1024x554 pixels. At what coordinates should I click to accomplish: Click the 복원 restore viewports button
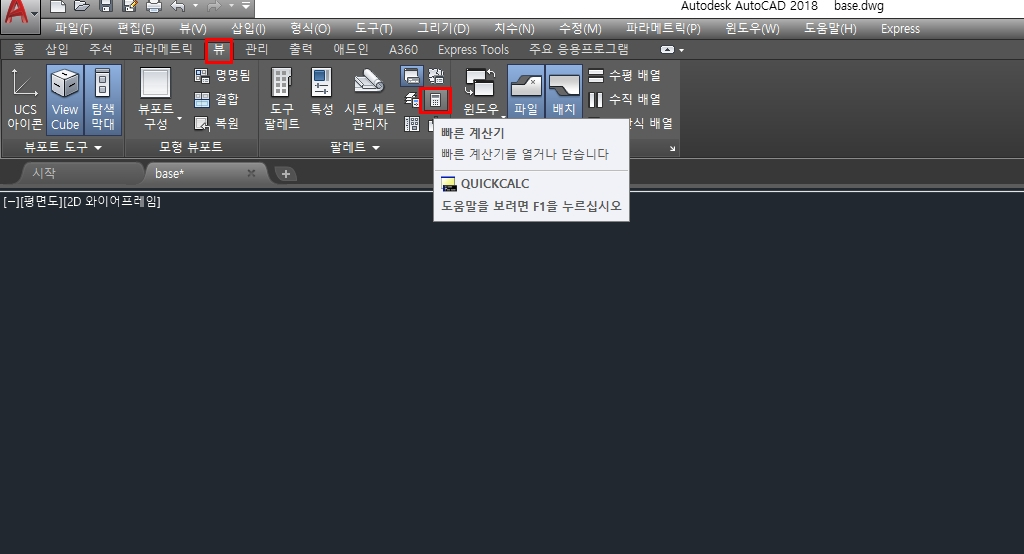[216, 123]
